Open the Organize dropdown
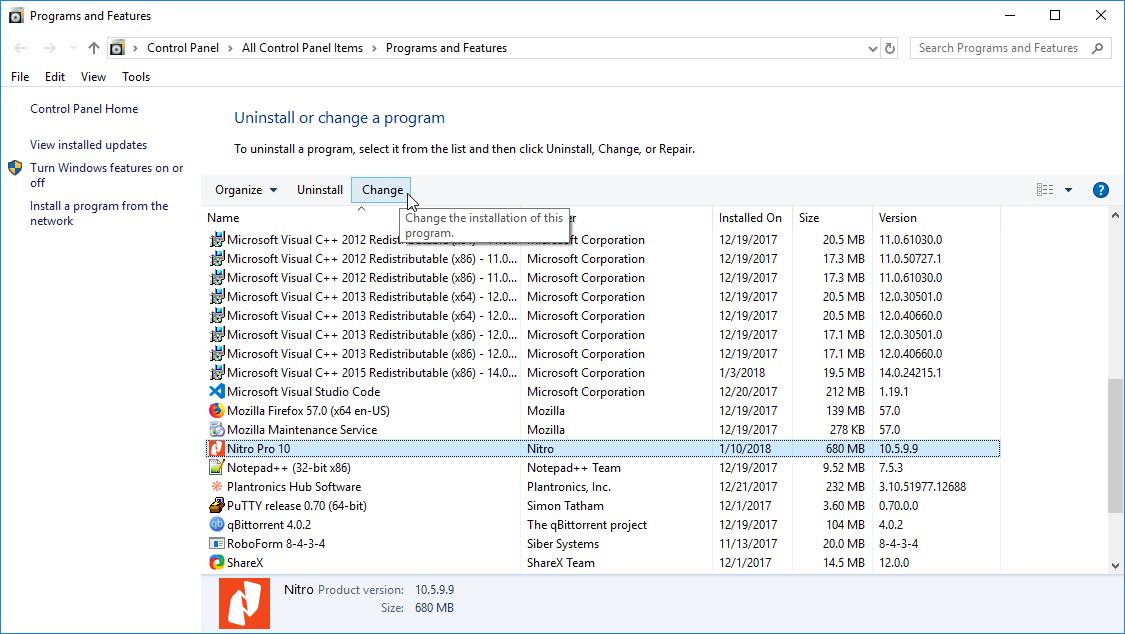This screenshot has height=634, width=1125. [246, 190]
